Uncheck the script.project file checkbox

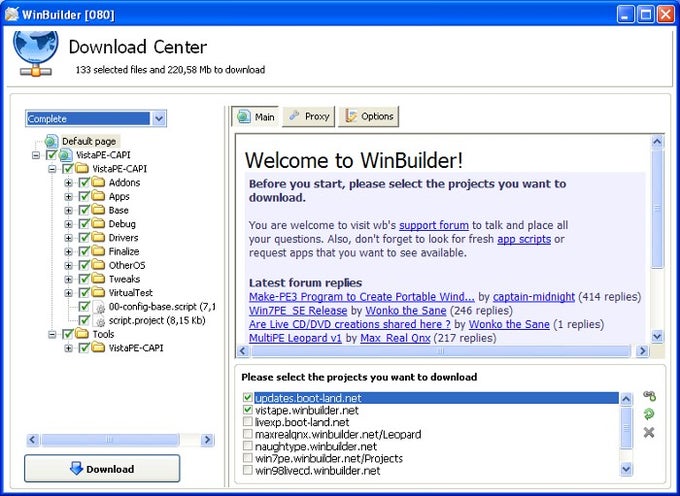84,320
